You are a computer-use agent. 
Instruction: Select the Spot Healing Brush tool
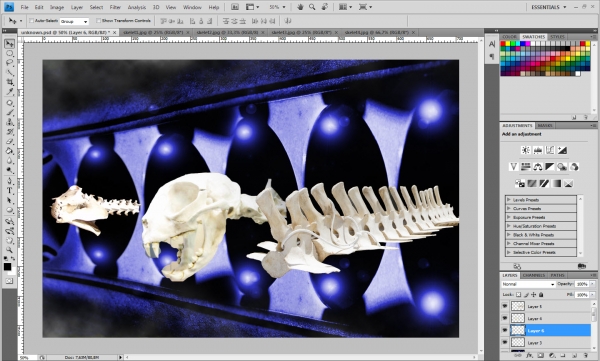click(x=10, y=103)
